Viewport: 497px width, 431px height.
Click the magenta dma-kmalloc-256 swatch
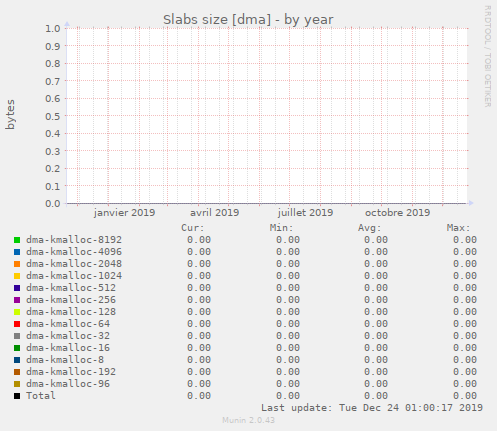point(17,300)
